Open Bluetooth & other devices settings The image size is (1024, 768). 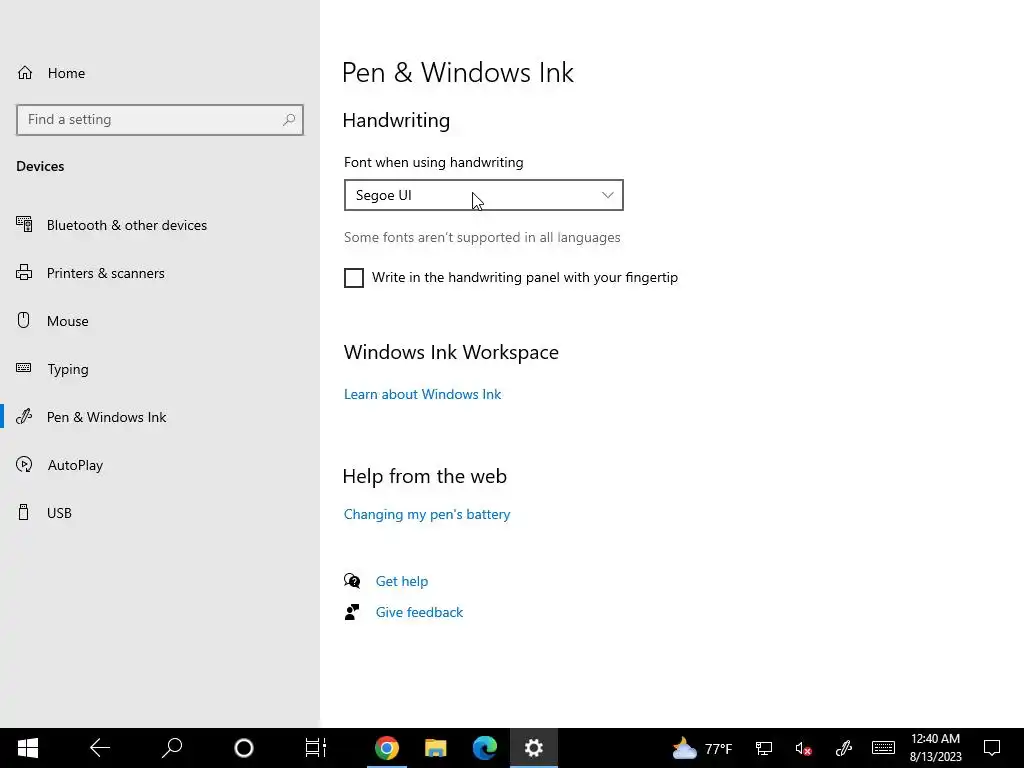127,225
